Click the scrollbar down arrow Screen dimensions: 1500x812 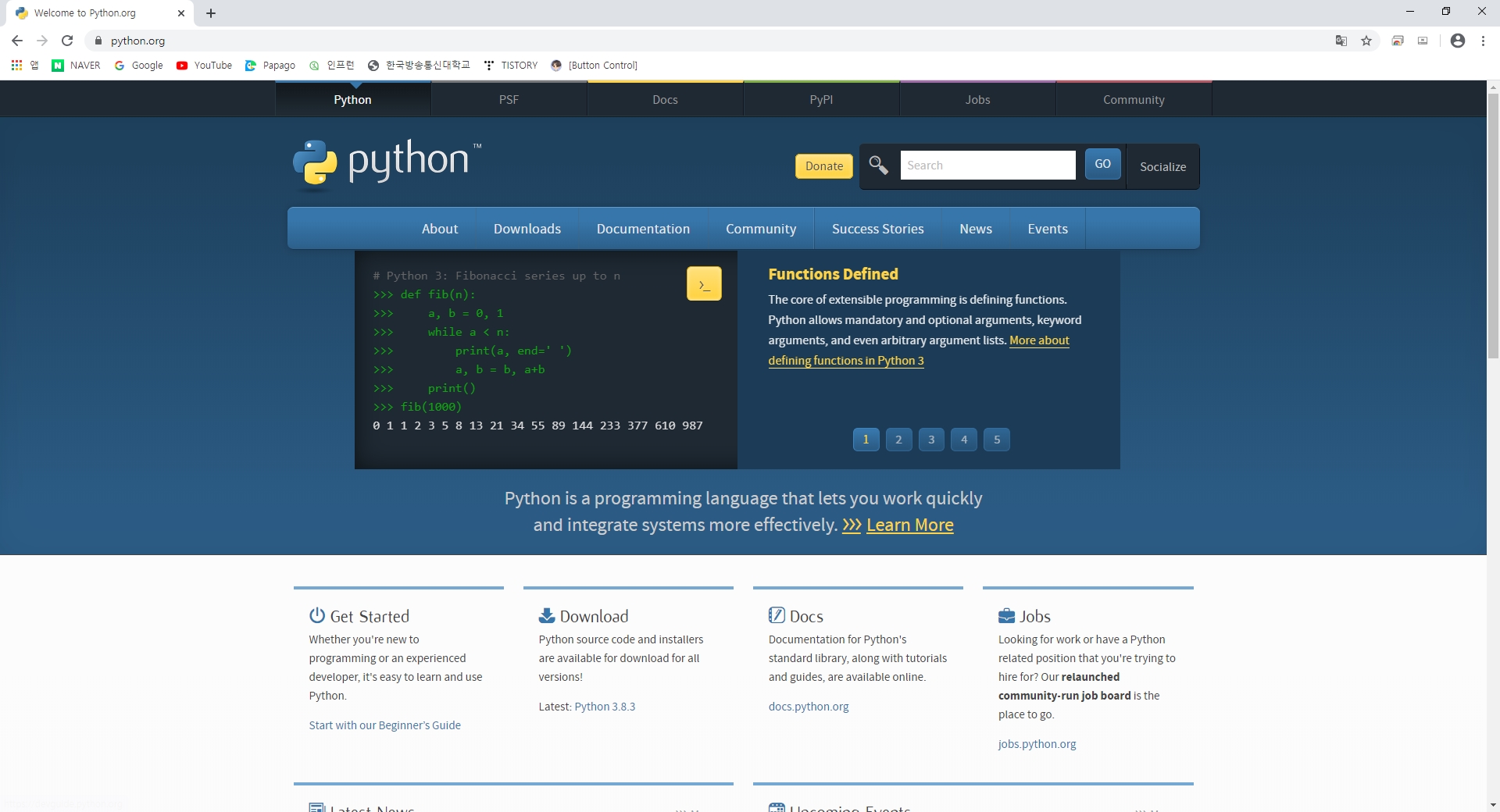(1493, 805)
